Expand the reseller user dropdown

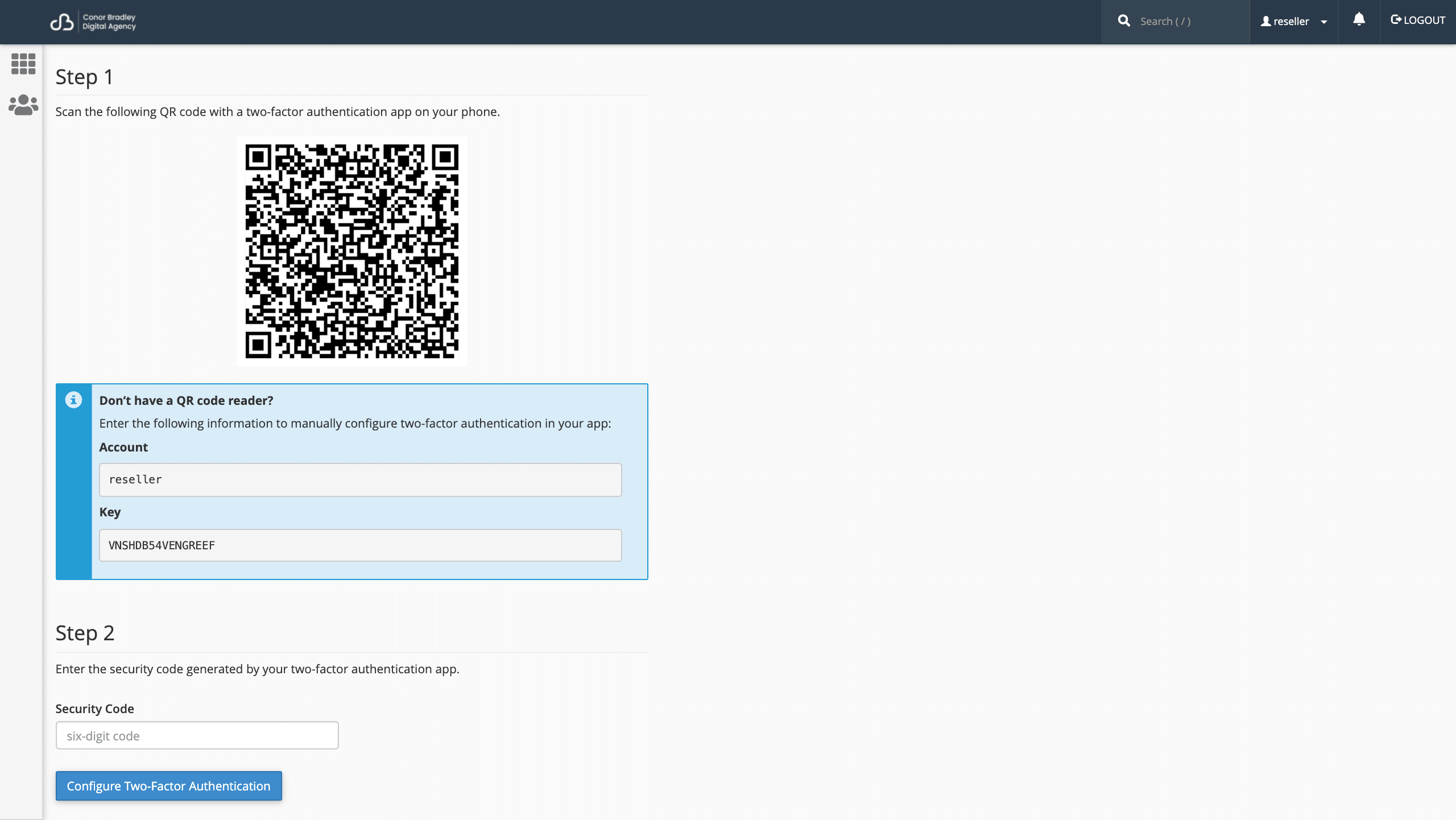[1294, 22]
